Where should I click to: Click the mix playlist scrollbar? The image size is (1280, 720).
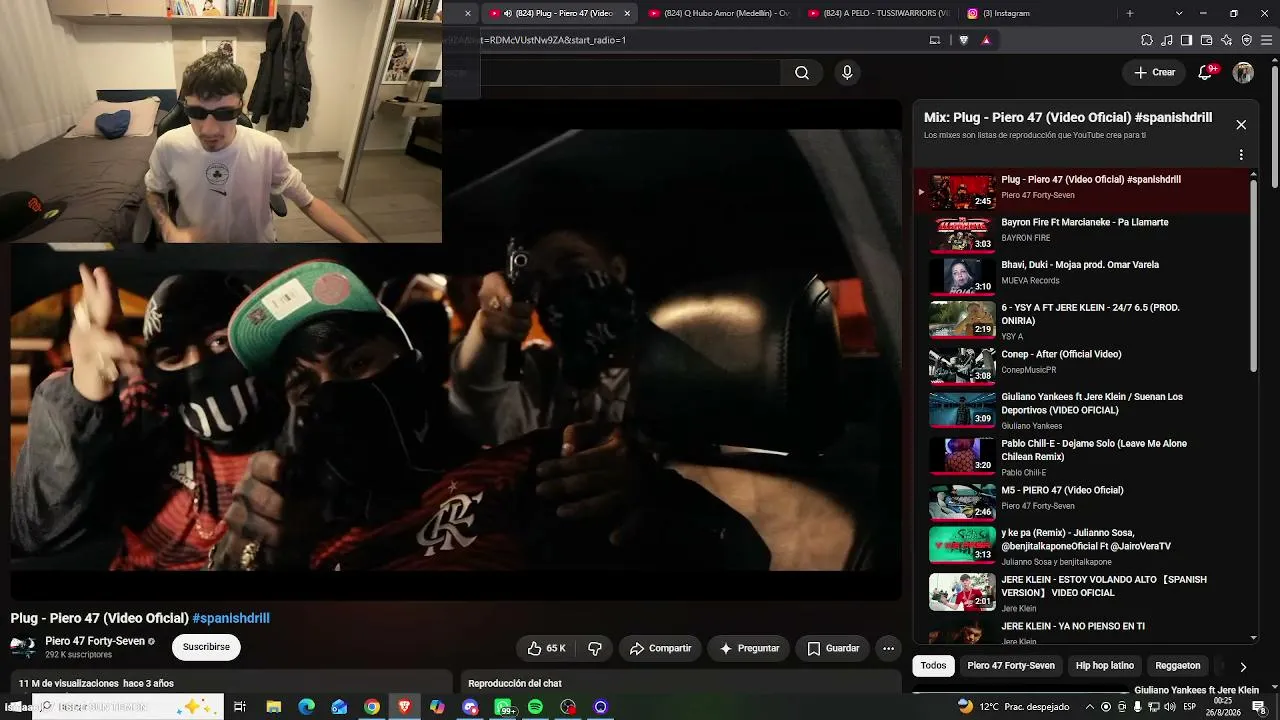pyautogui.click(x=1254, y=275)
